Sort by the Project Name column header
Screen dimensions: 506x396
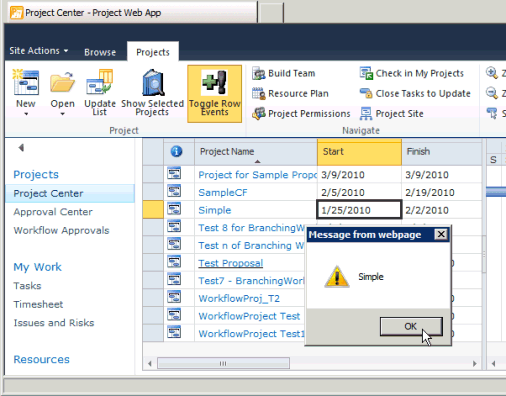click(x=256, y=153)
